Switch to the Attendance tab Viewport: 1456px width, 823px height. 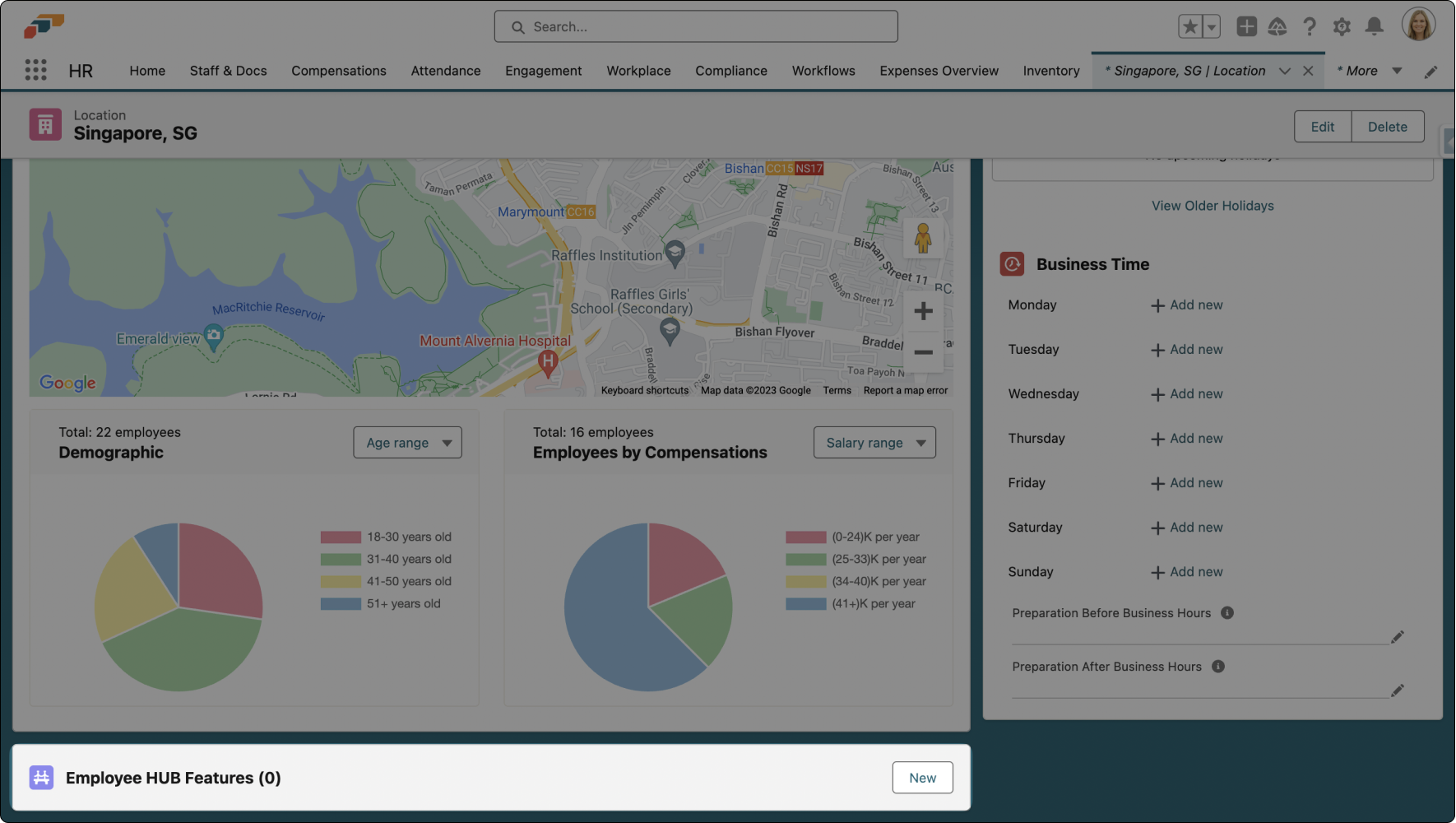click(445, 71)
